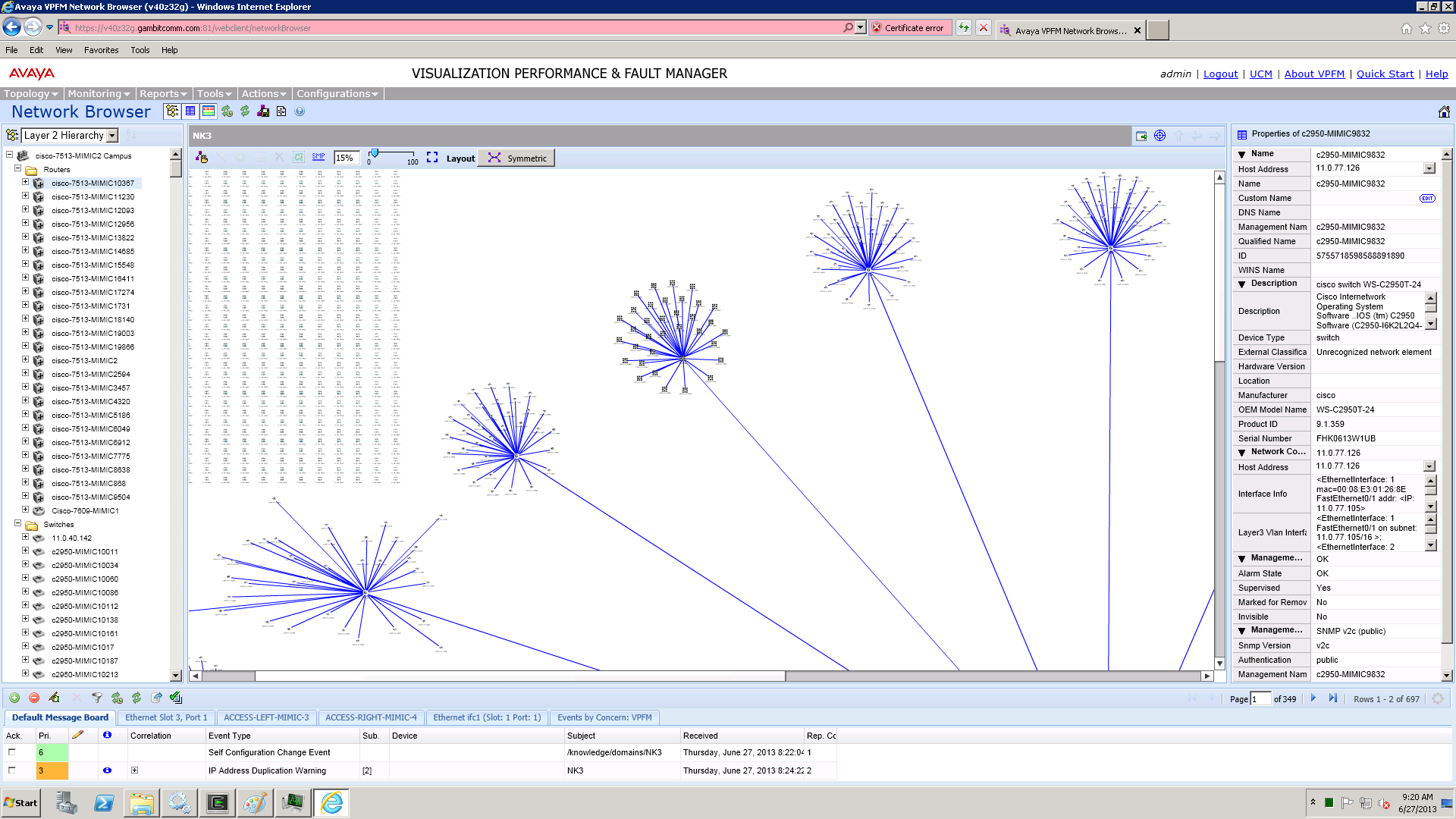Open topology tree view icon in Network Browser toolbar

coord(172,111)
